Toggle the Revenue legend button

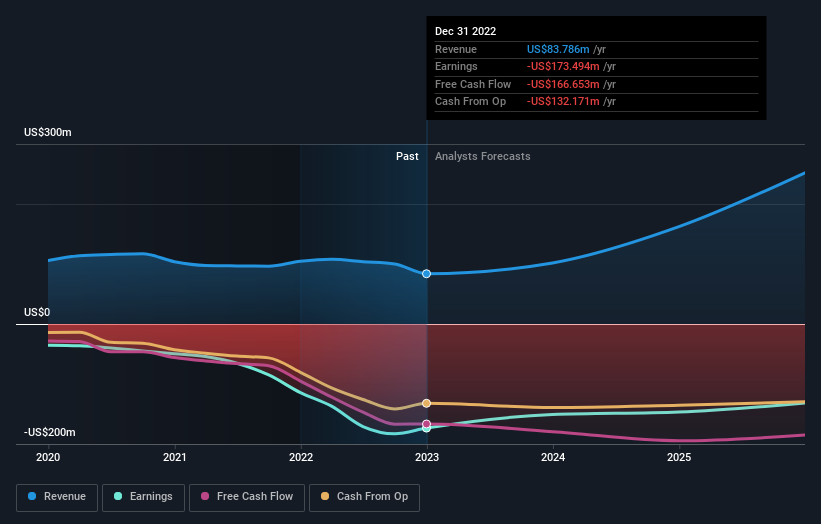[x=57, y=497]
